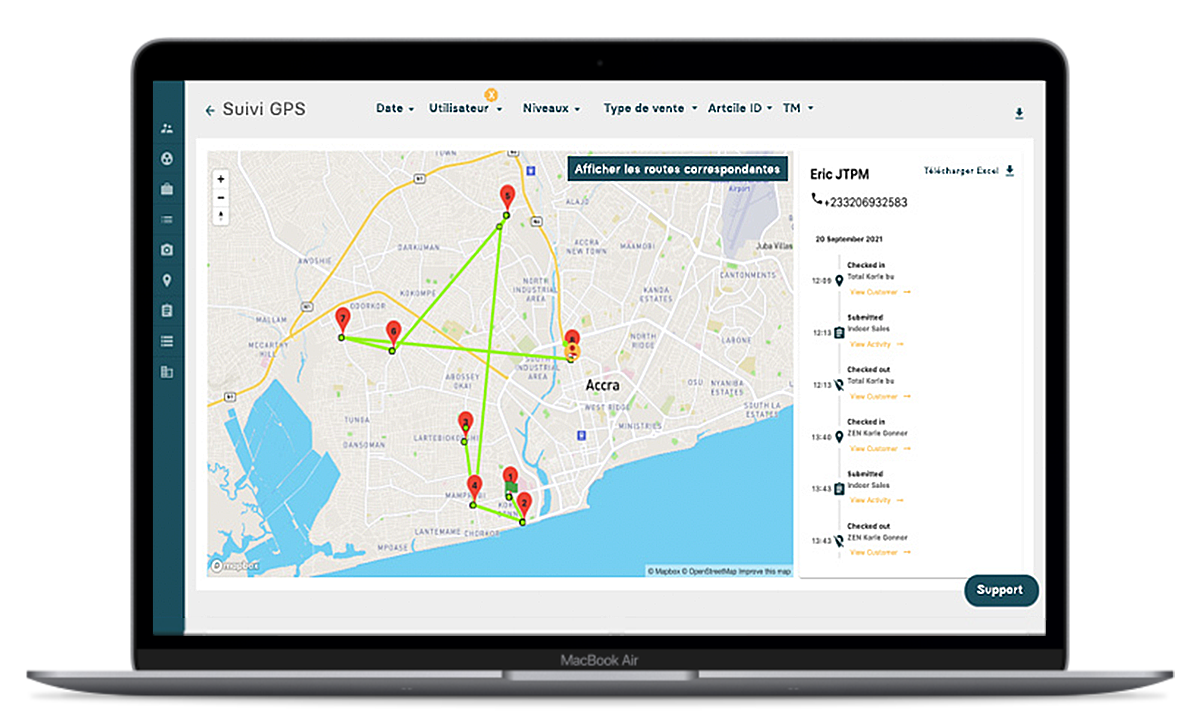View Customer for 12:13 Total Korle bu check-out
The image size is (1200, 715).
click(x=880, y=396)
